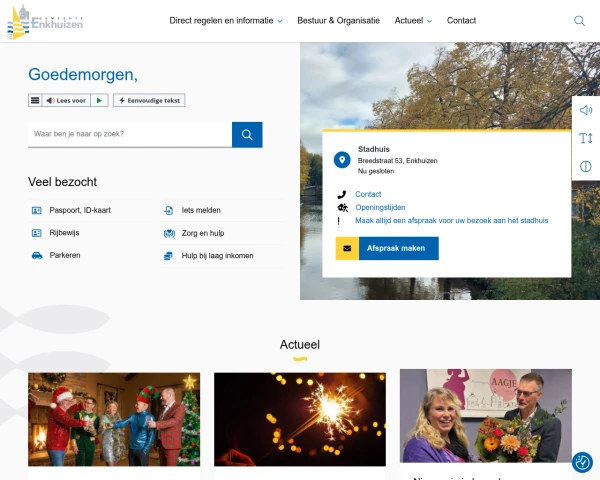Open the round accessibility widget at bottom right

[x=582, y=462]
